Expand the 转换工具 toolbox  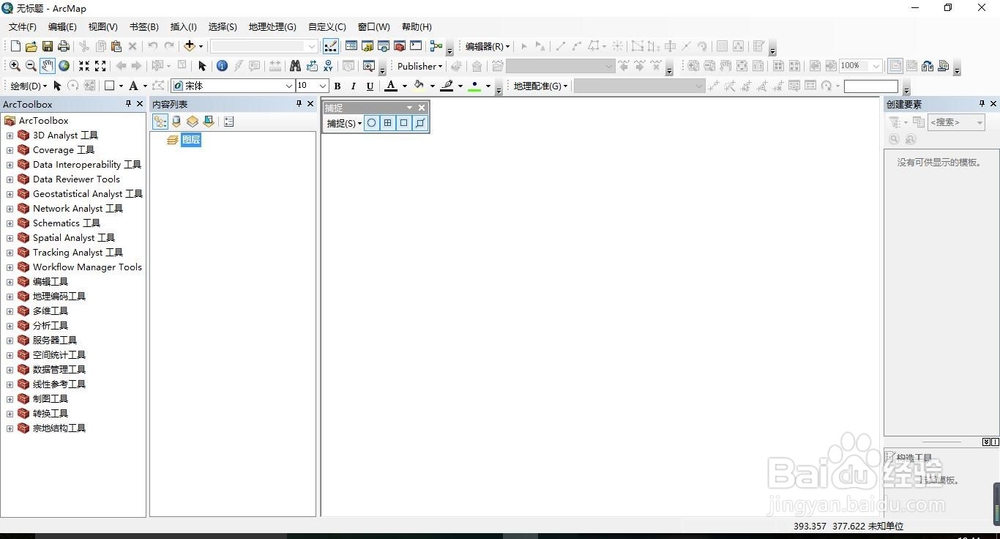coord(10,414)
